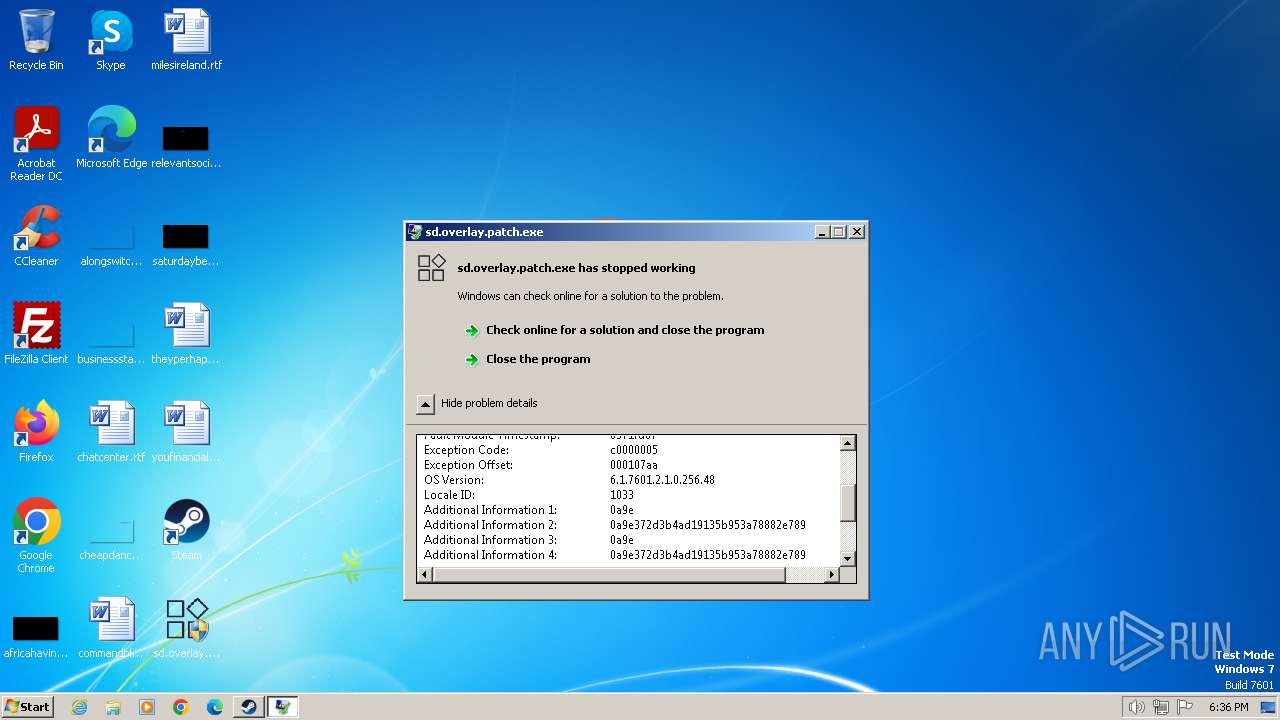The image size is (1280, 720).
Task: Click horizontal scroll right arrow in details
Action: [831, 574]
